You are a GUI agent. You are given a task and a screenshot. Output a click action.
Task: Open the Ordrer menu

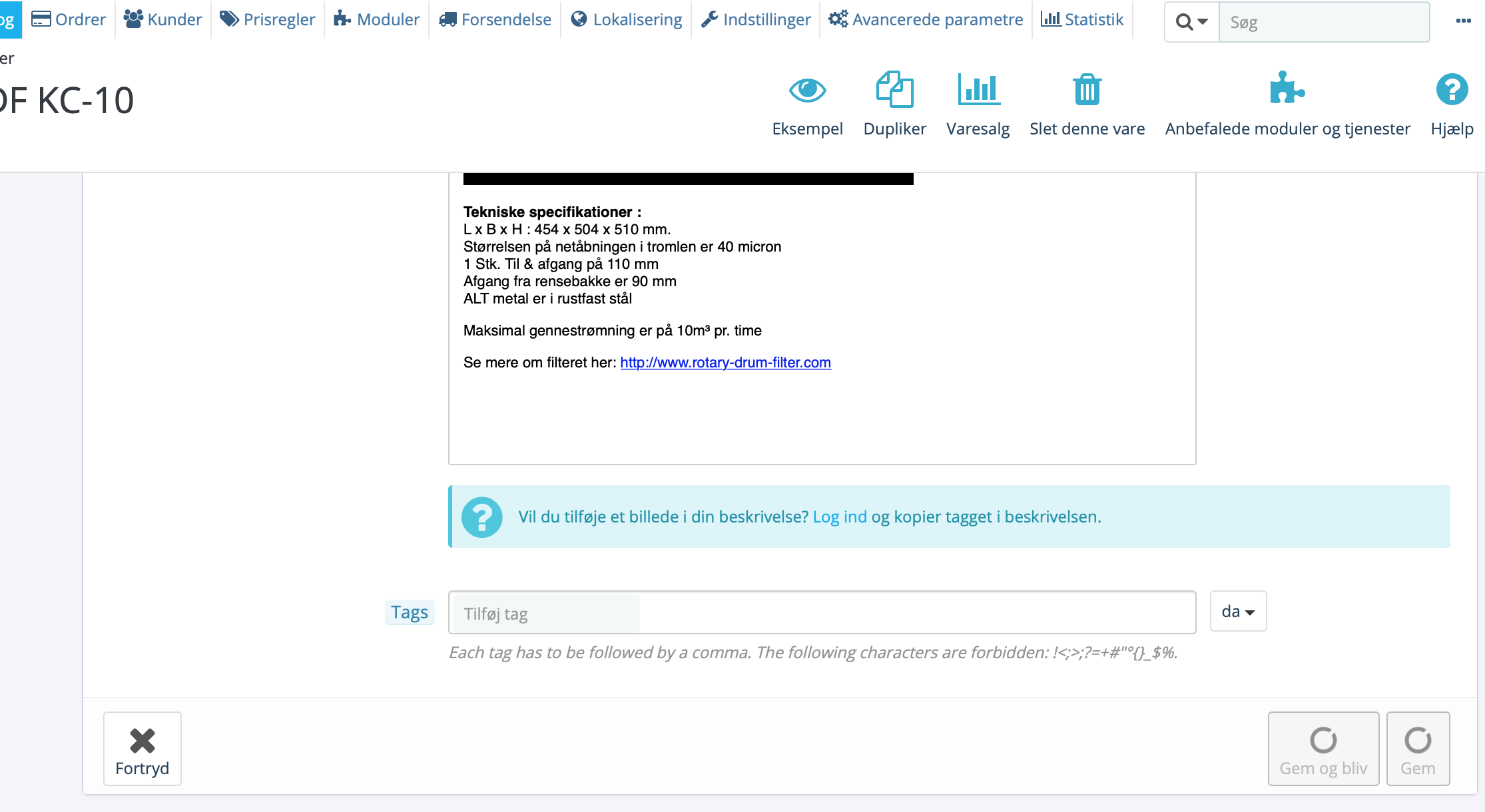click(x=69, y=19)
